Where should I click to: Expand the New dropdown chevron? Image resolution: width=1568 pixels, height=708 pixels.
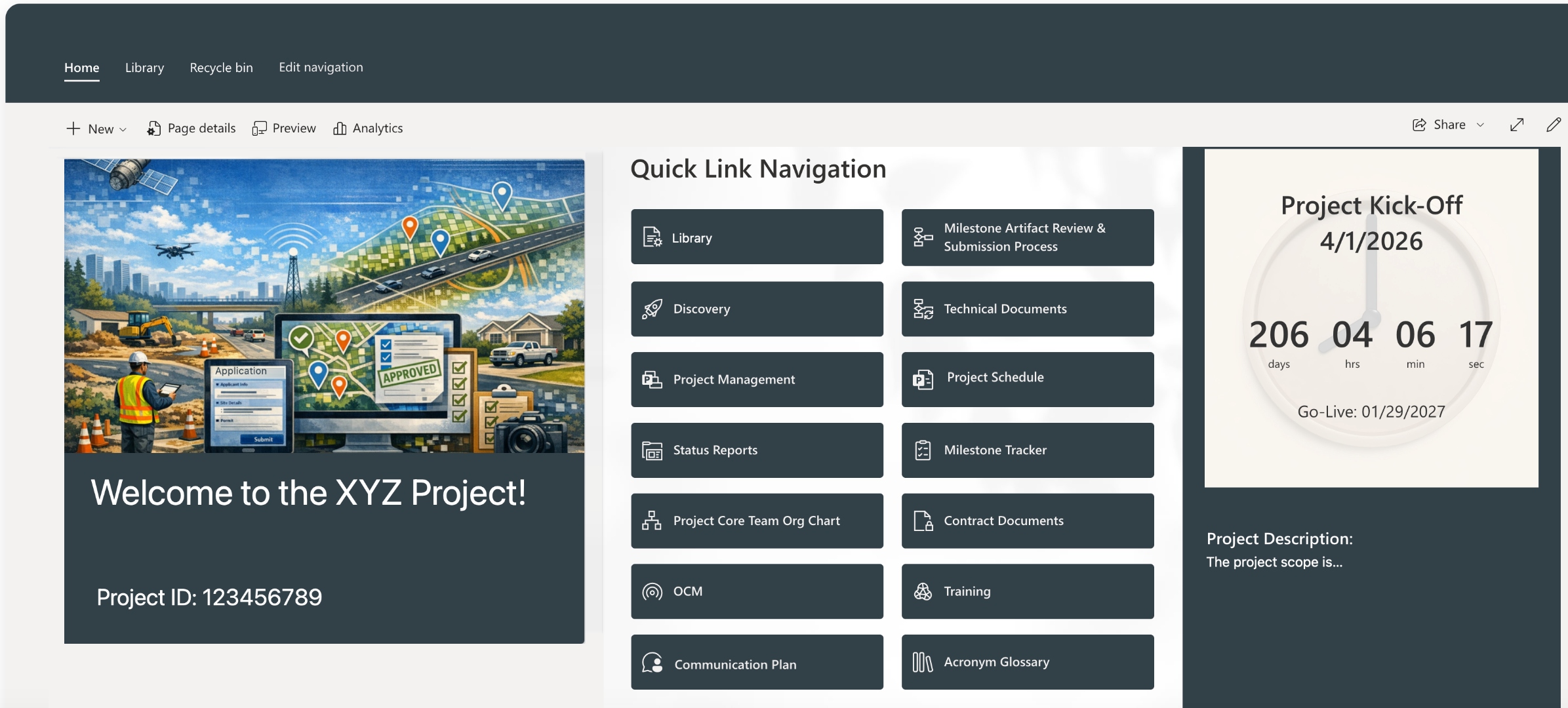click(123, 130)
